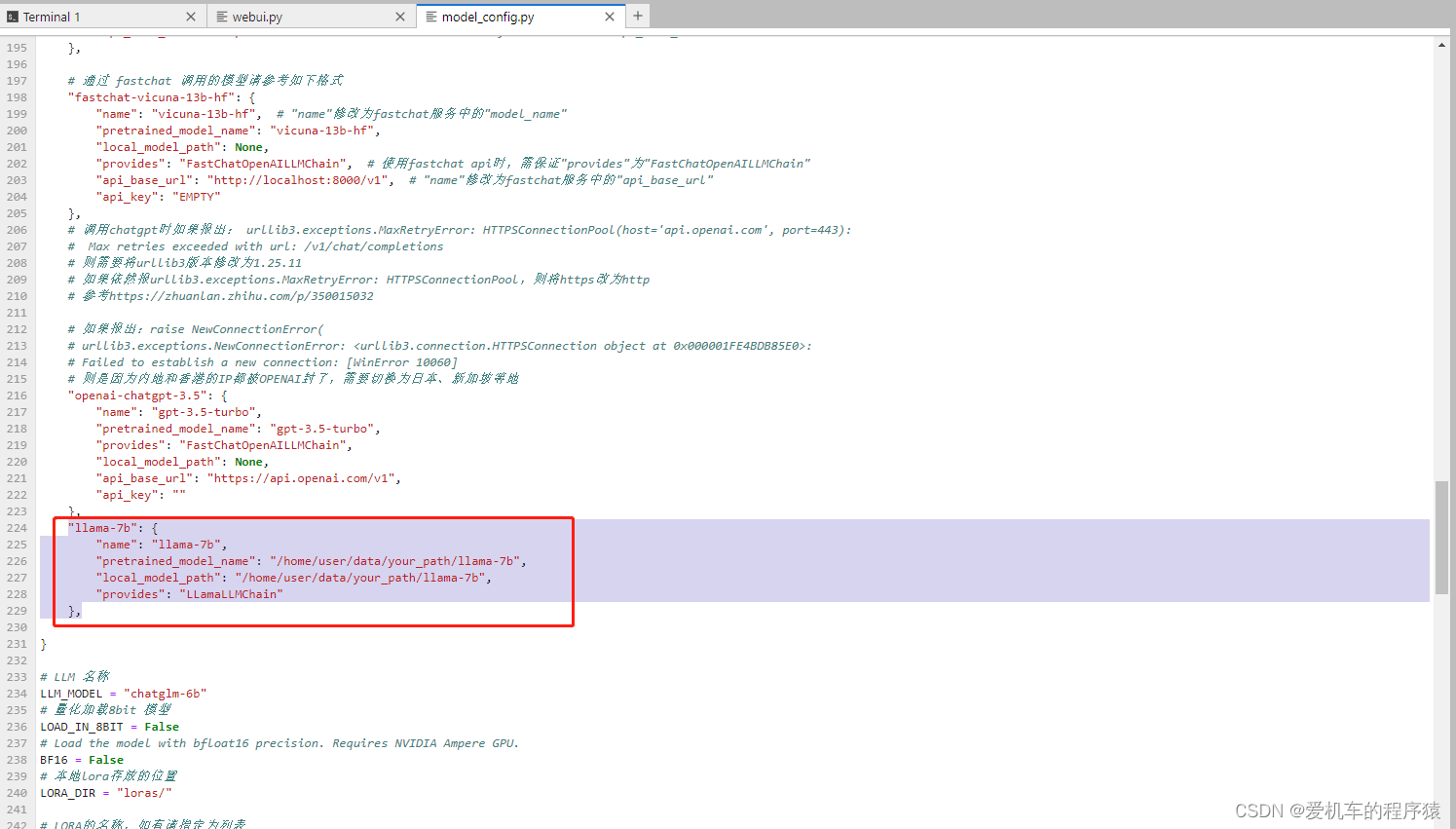Click "http://localhost:8000/v1" string
1456x829 pixels.
pyautogui.click(x=297, y=180)
